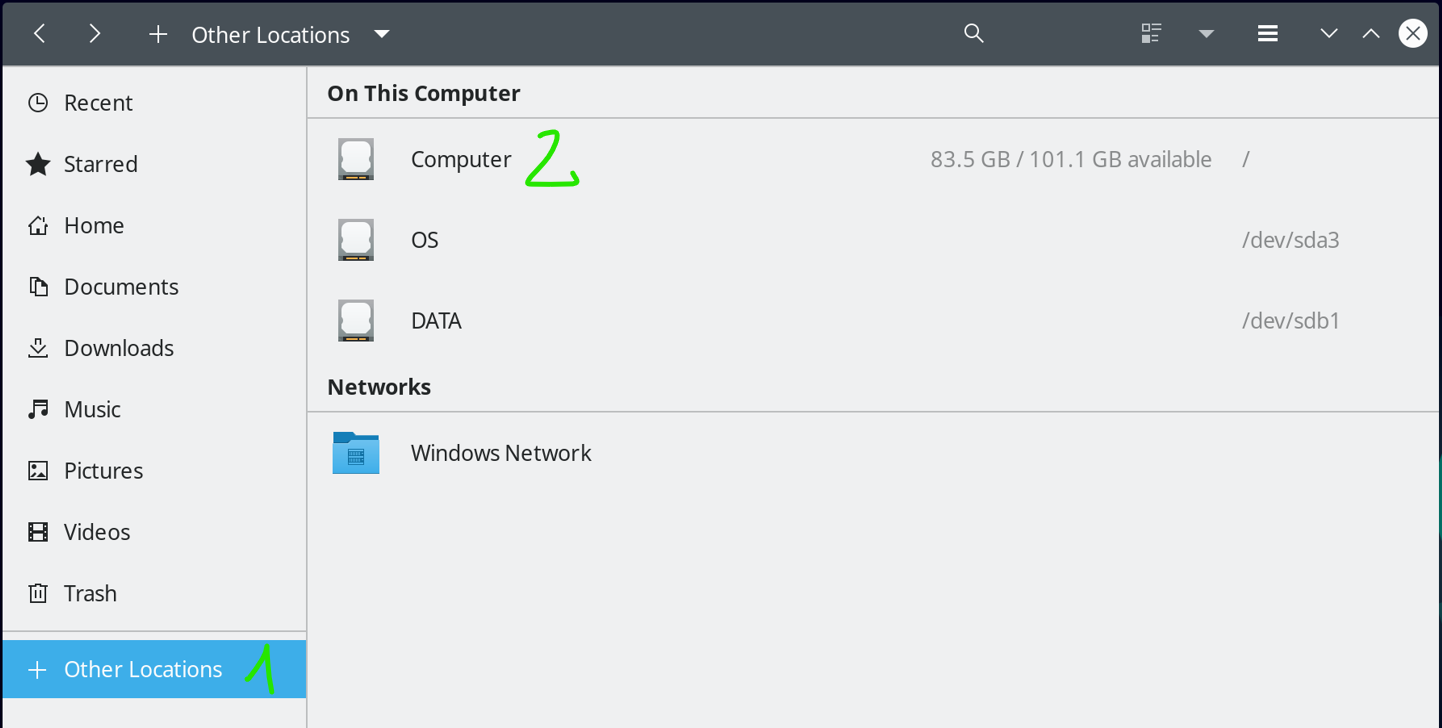Click the DATA drive icon

356,321
